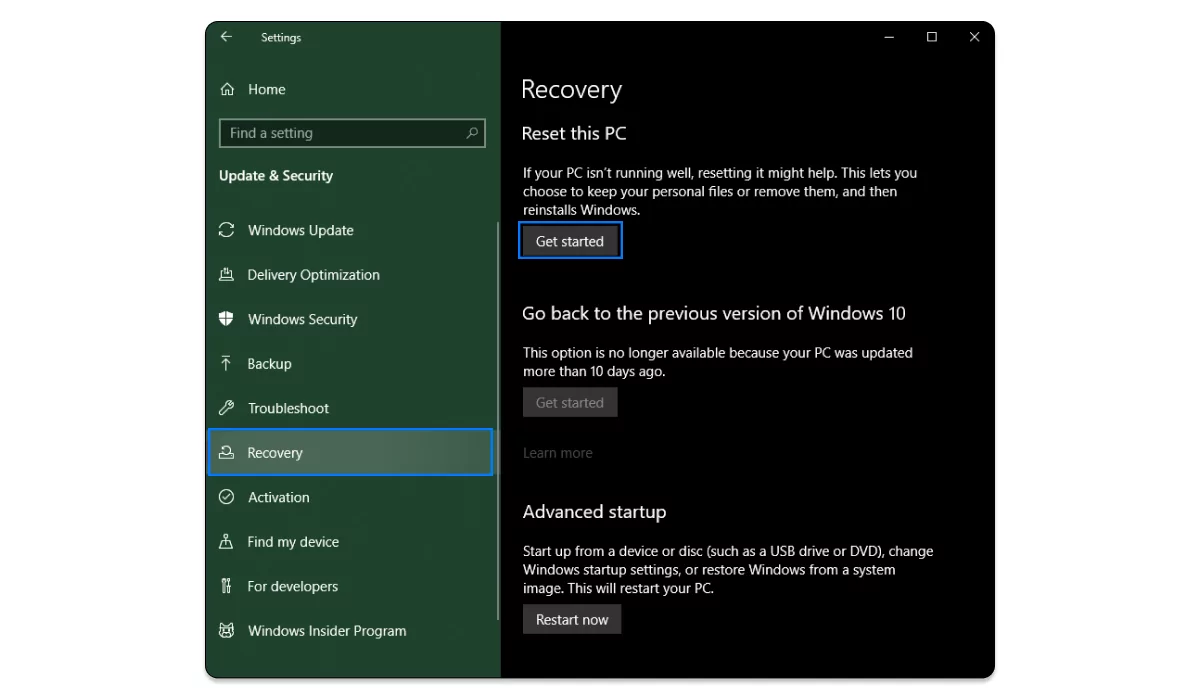Open the Learn more link
This screenshot has width=1200, height=700.
click(557, 453)
